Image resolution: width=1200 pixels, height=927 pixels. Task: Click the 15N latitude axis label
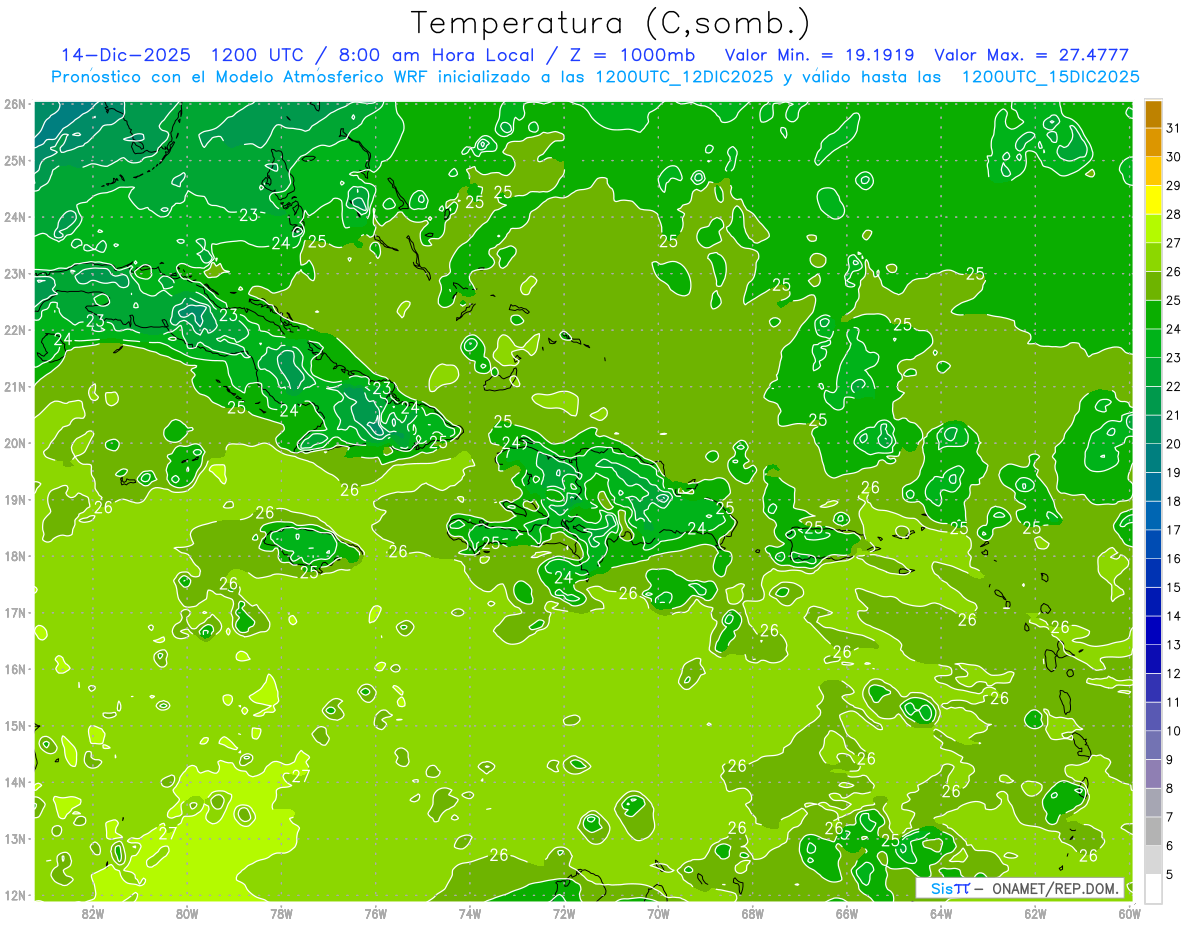click(x=15, y=726)
